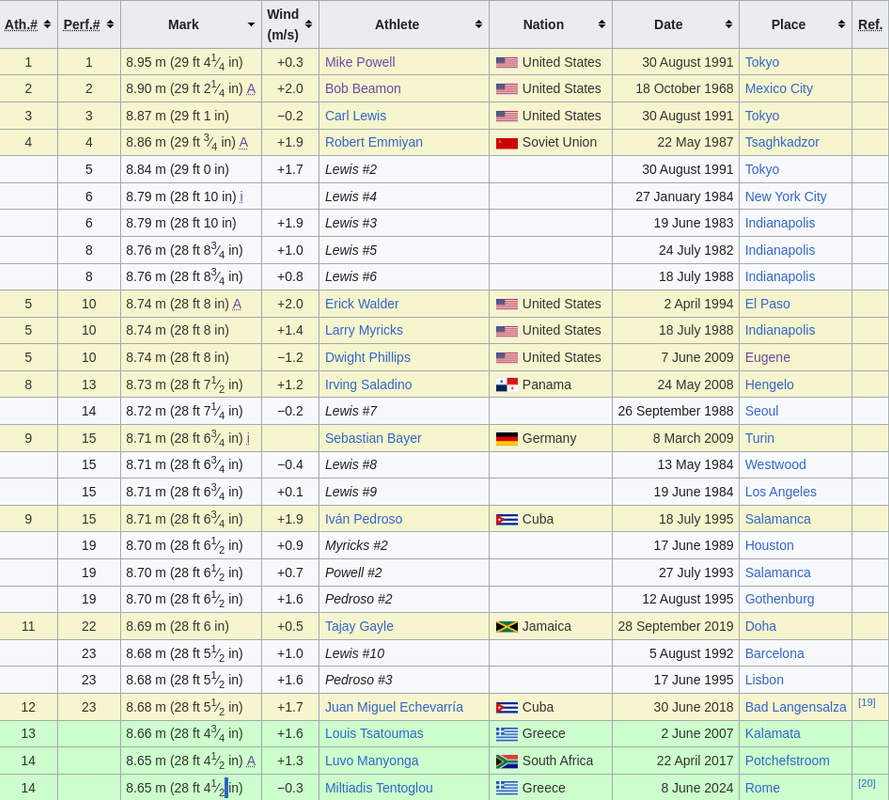The image size is (889, 800).
Task: Sort by Wind (m/s) using its arrows
Action: [x=308, y=24]
